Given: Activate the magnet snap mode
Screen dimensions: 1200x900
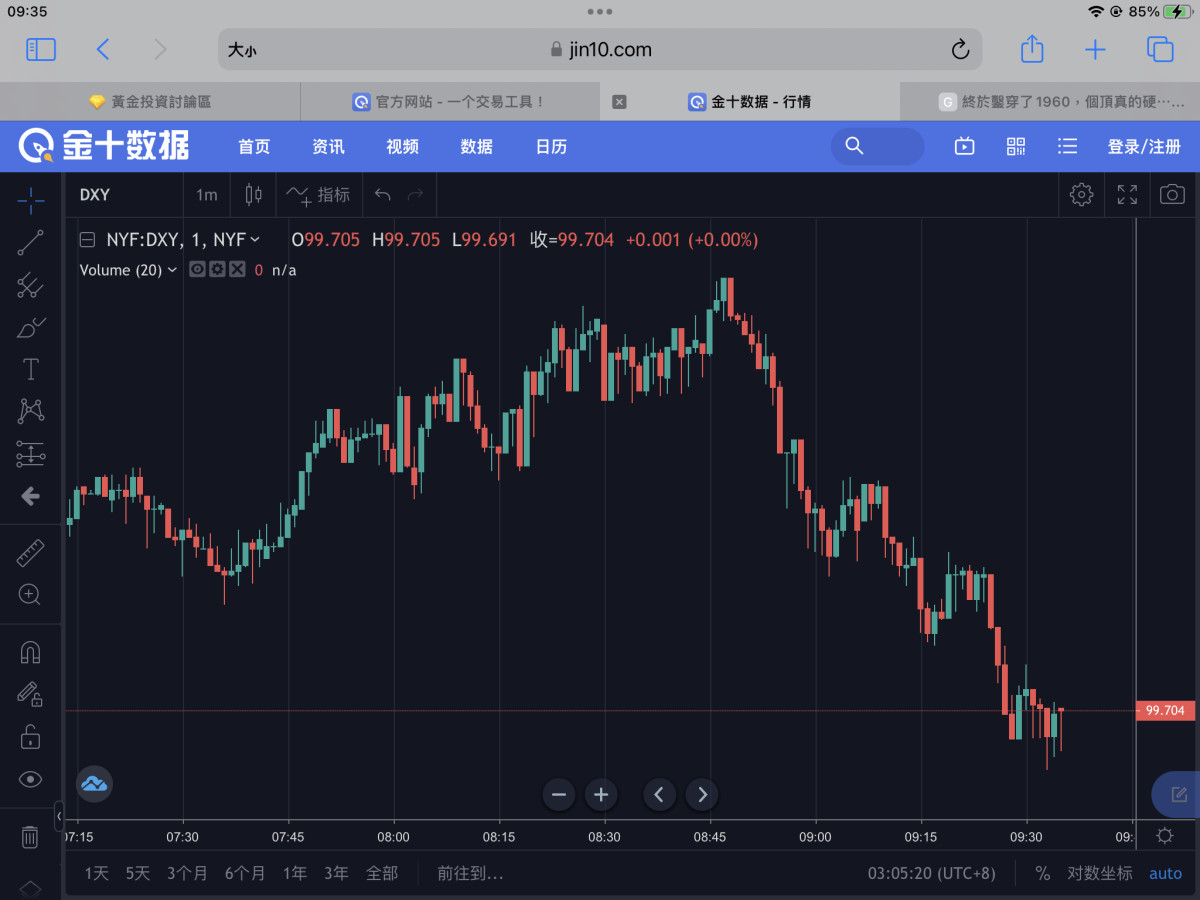Looking at the screenshot, I should click(31, 652).
